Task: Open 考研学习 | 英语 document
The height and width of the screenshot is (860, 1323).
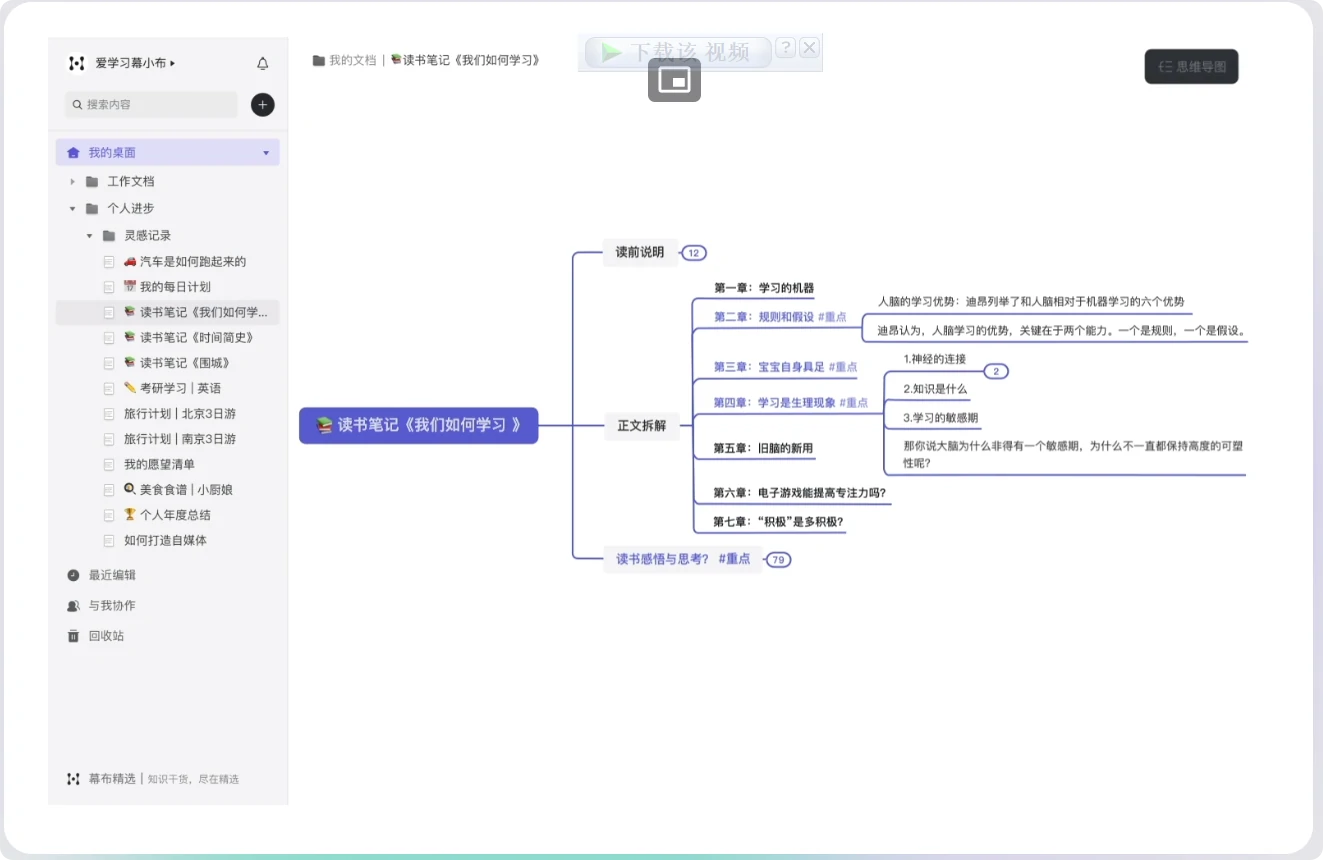Action: tap(172, 389)
